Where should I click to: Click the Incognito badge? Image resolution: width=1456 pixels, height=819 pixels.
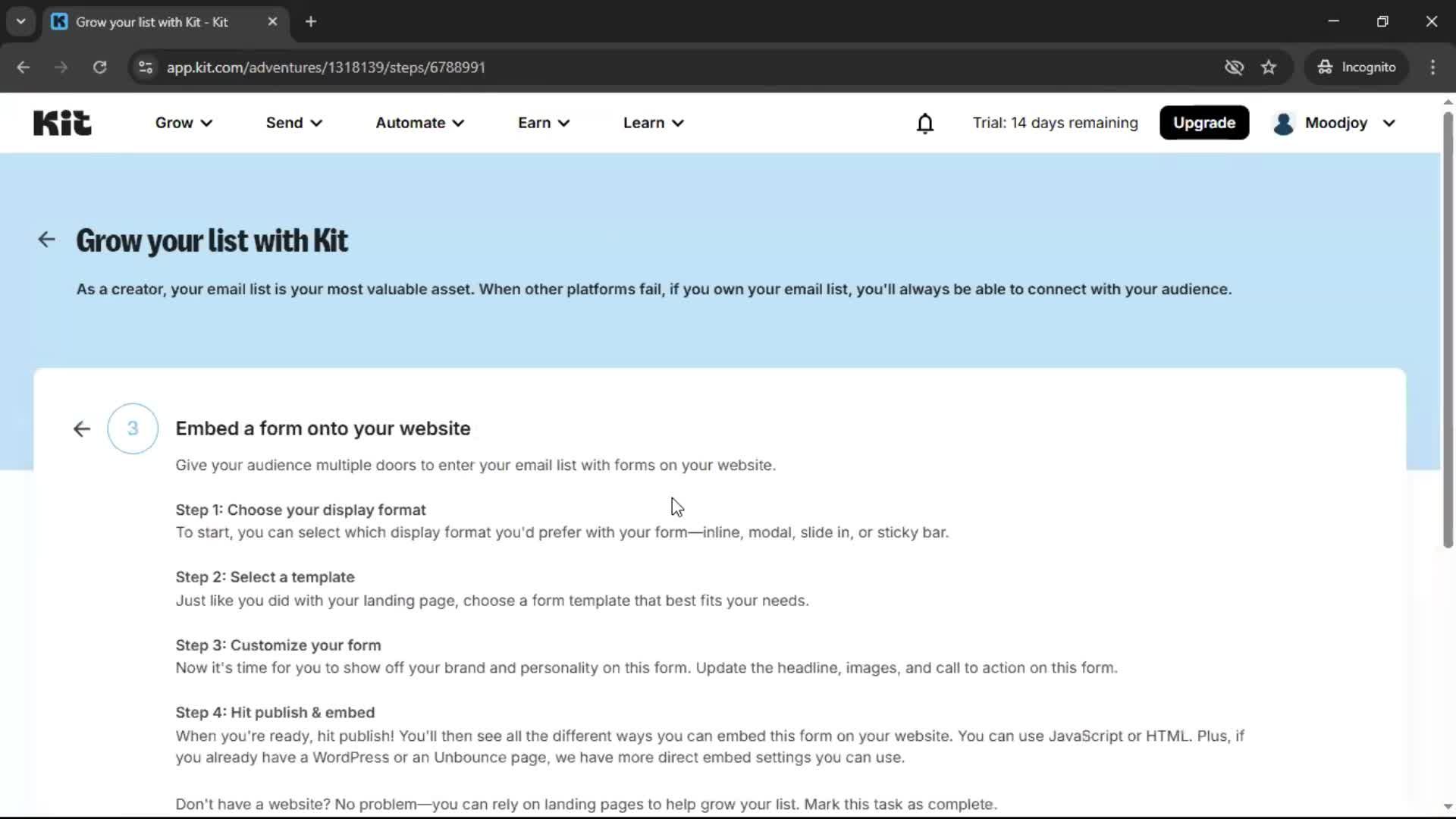pos(1357,67)
